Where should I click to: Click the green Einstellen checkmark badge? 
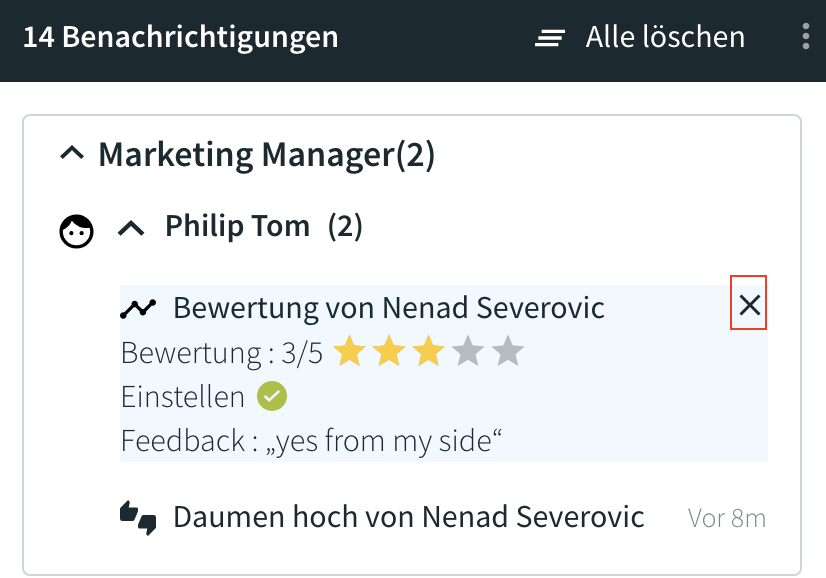tap(272, 396)
